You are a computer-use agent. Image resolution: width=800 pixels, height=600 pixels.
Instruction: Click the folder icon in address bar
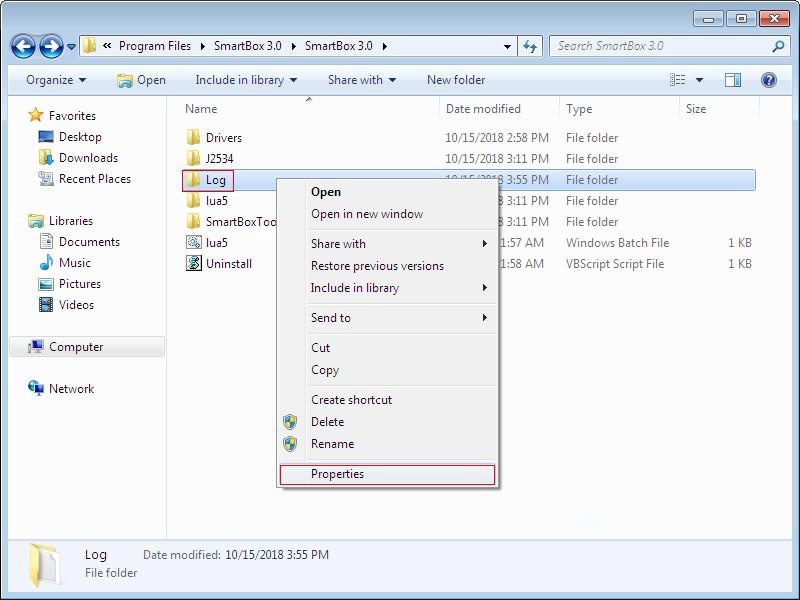coord(89,45)
